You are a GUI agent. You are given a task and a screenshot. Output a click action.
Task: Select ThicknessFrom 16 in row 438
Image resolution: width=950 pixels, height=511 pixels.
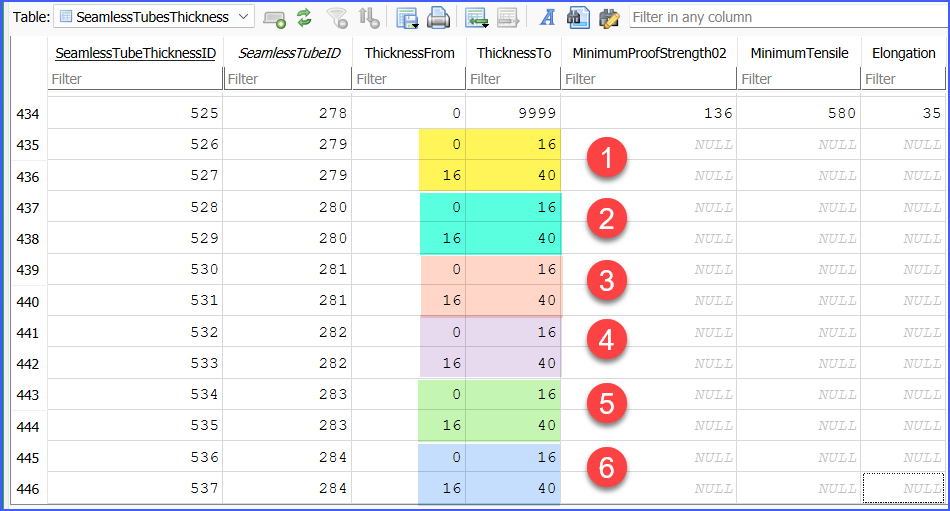point(409,238)
